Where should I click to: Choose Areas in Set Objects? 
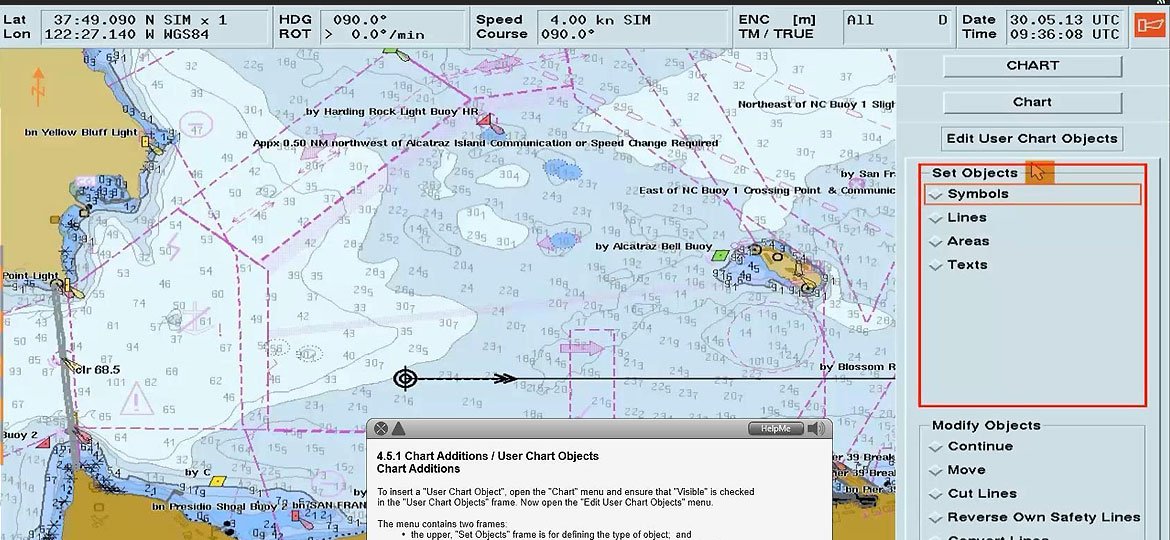[967, 241]
